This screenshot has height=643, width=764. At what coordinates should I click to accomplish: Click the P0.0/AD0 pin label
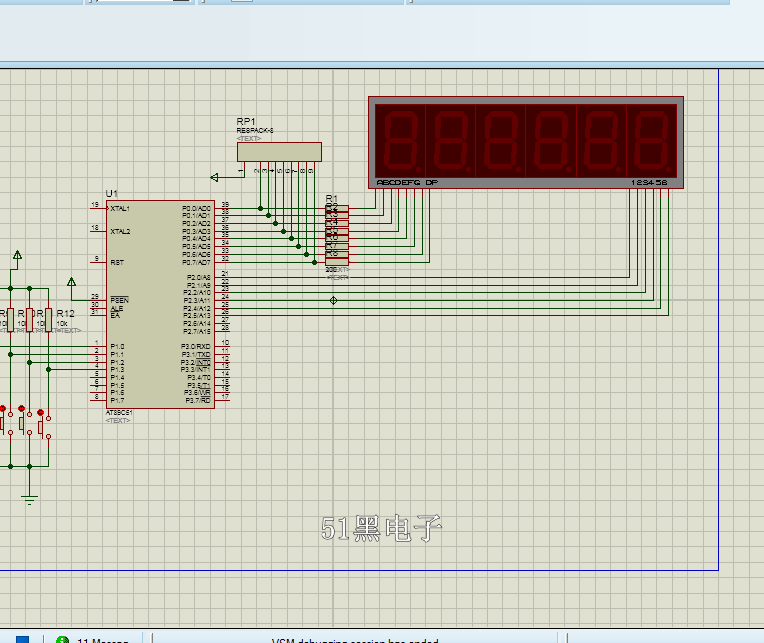196,208
